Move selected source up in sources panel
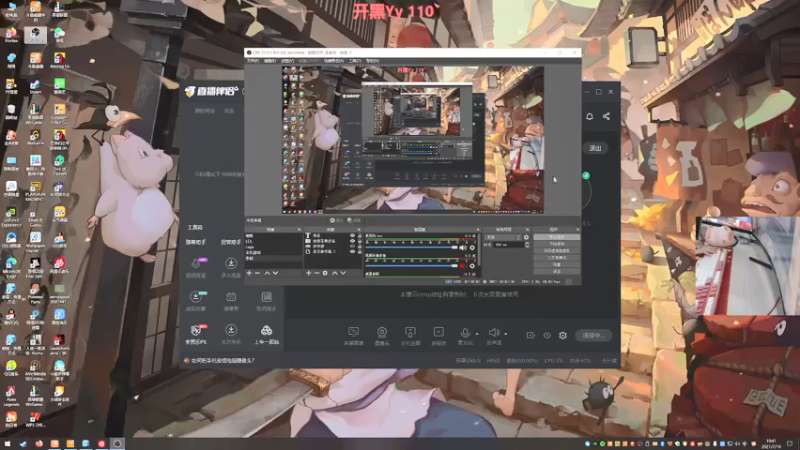This screenshot has width=800, height=450. tap(335, 273)
